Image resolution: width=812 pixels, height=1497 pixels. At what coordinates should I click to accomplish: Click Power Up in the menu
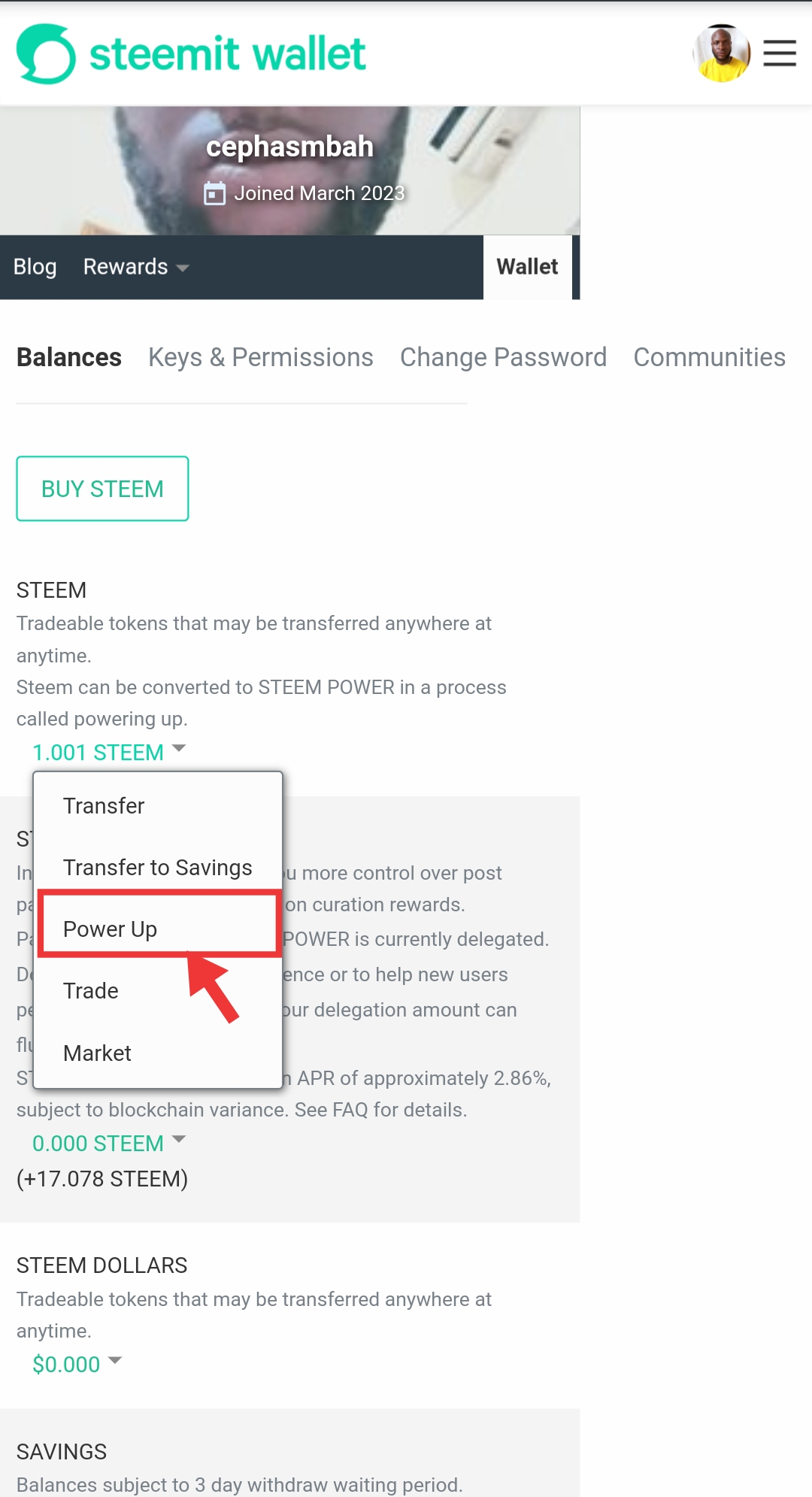111,929
